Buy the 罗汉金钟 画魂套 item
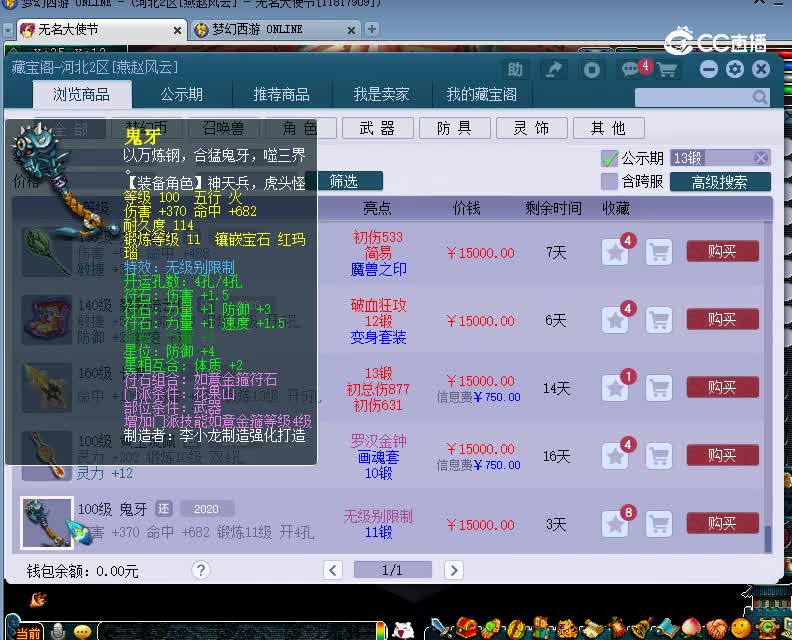 (722, 456)
